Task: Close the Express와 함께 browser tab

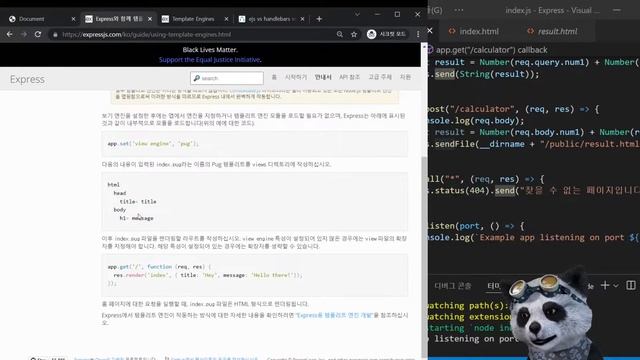Action: pyautogui.click(x=150, y=19)
